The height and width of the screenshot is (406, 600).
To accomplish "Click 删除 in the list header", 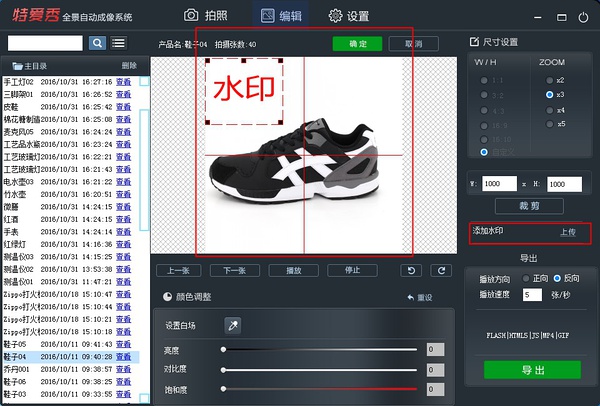I will click(x=129, y=66).
